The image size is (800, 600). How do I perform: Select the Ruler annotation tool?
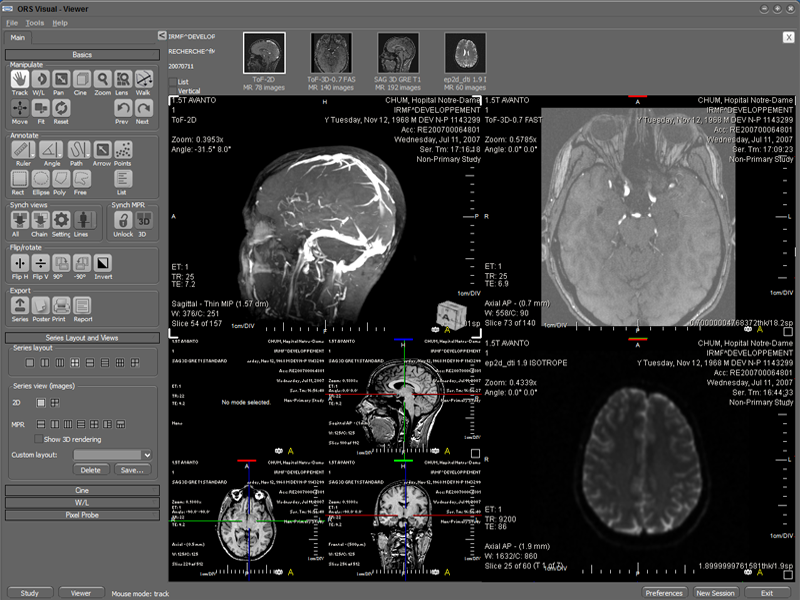click(x=20, y=150)
